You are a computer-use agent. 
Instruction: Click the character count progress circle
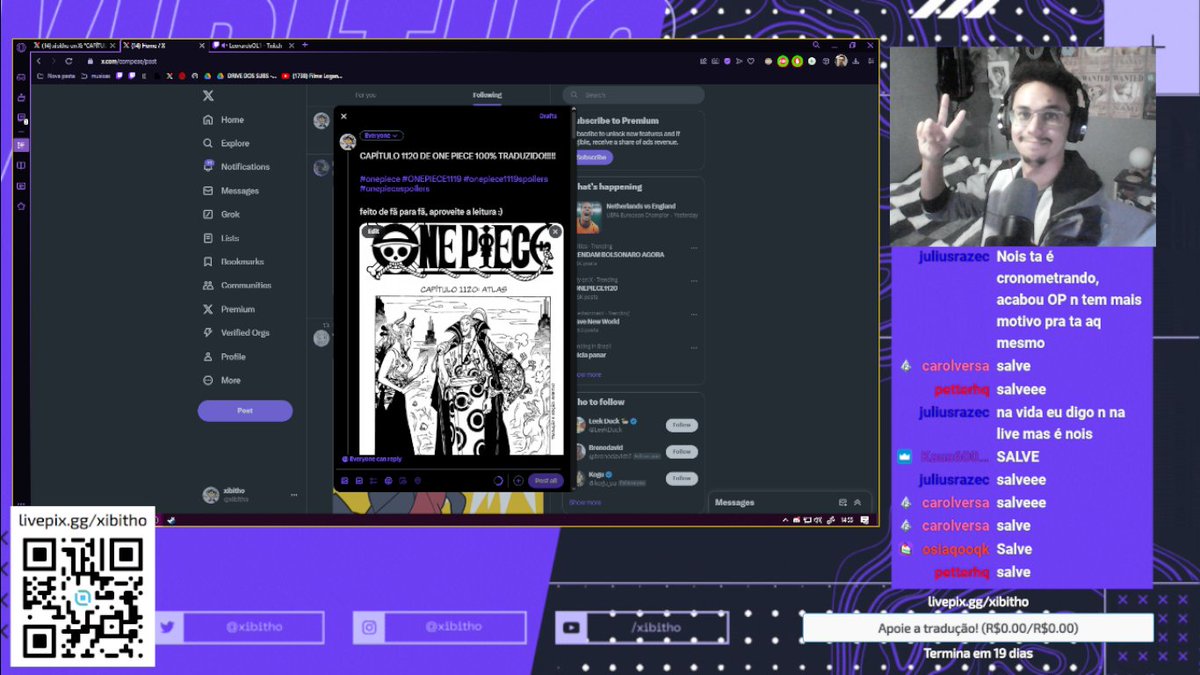coord(498,481)
